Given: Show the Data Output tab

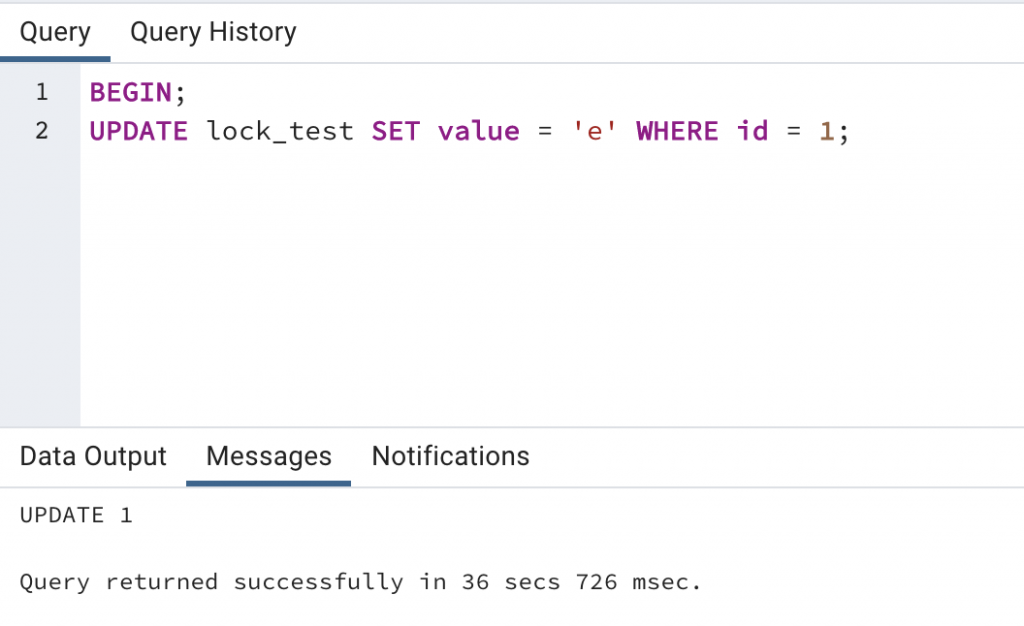Looking at the screenshot, I should tap(93, 457).
